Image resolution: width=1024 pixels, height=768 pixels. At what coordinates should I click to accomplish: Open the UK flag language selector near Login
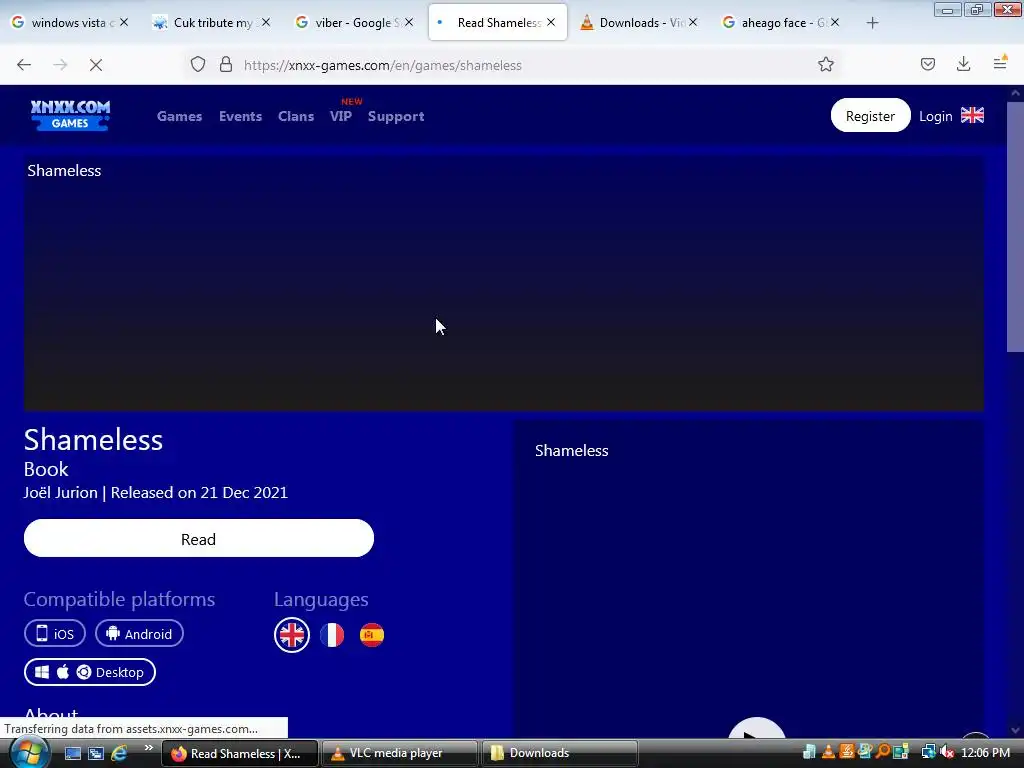[972, 116]
